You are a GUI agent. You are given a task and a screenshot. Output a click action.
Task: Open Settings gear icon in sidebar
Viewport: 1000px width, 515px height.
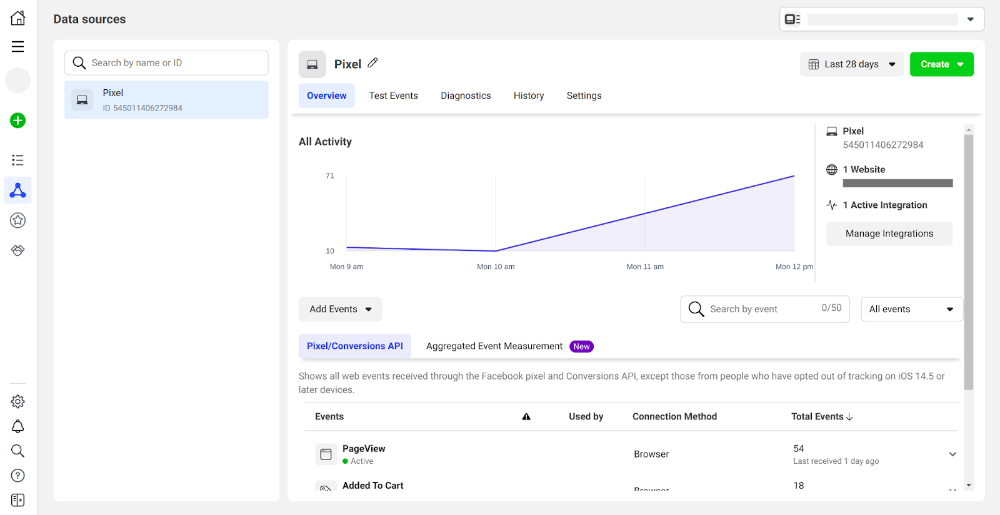point(17,402)
